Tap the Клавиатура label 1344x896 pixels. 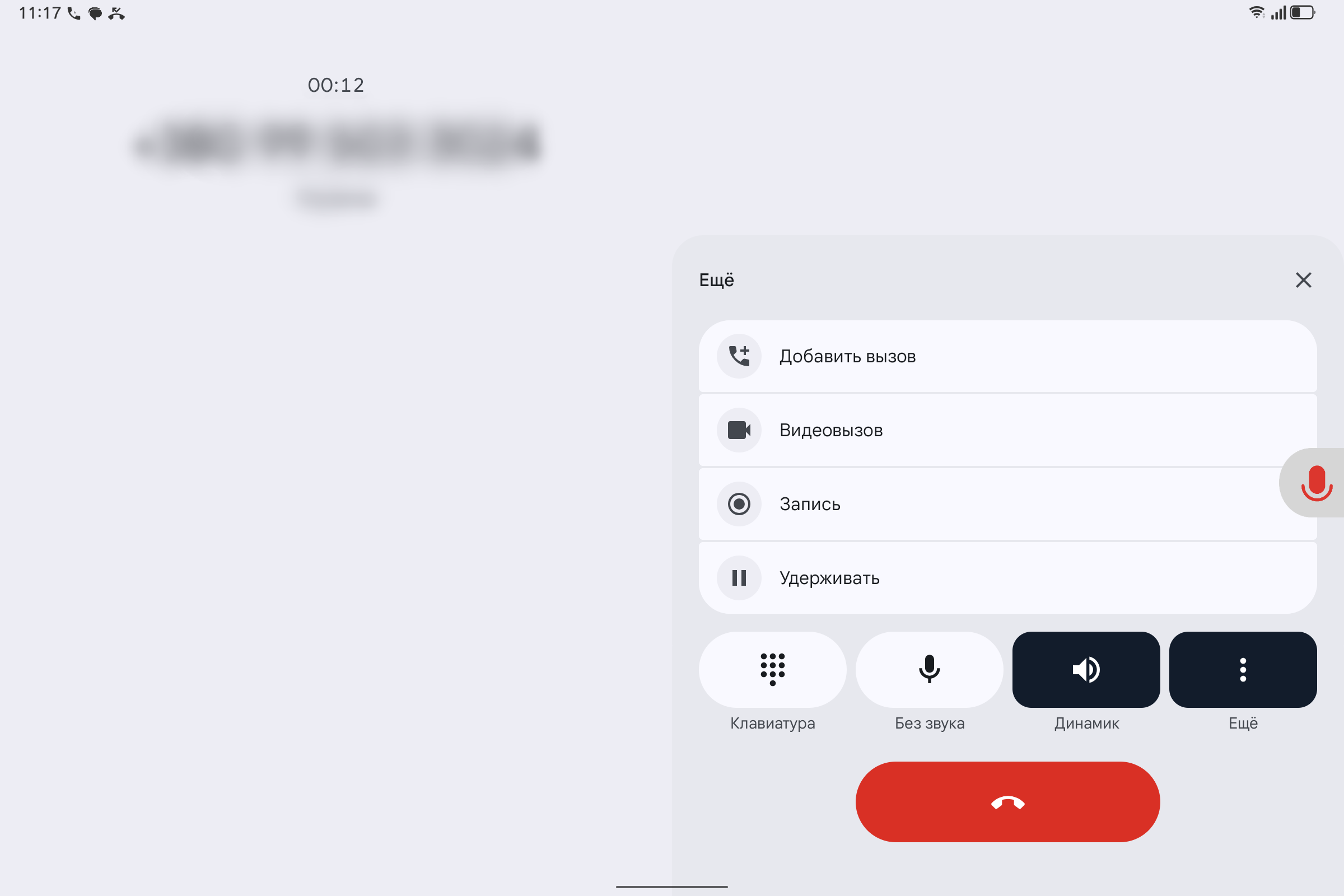773,724
